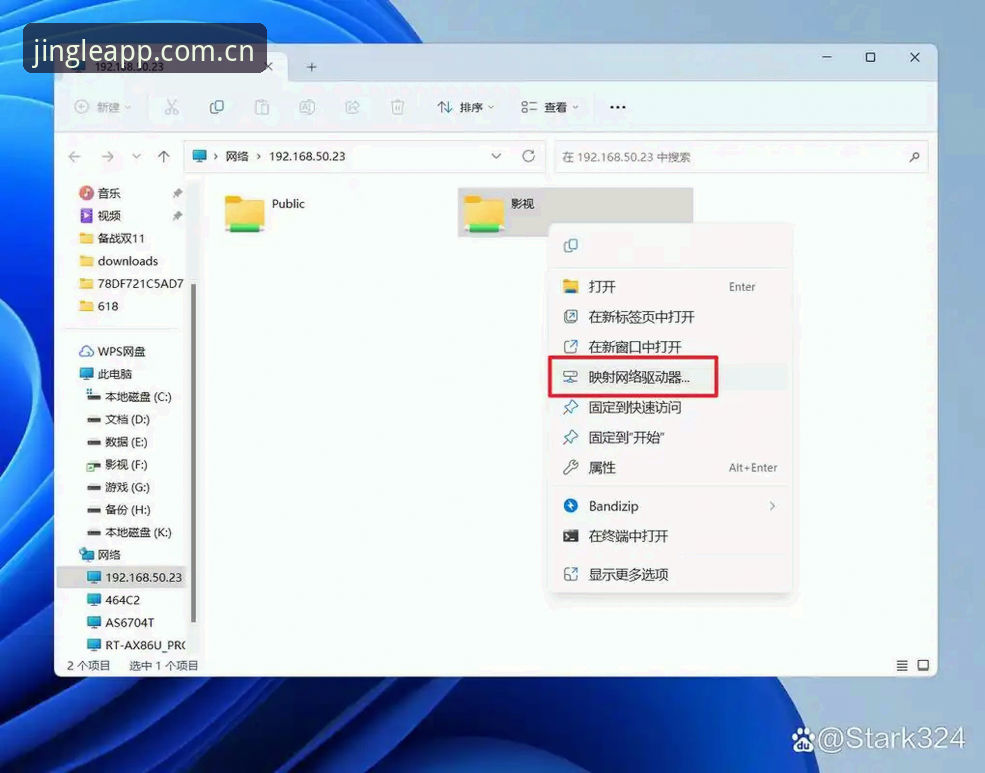Choose 固定到"开始" in context menu

click(670, 438)
